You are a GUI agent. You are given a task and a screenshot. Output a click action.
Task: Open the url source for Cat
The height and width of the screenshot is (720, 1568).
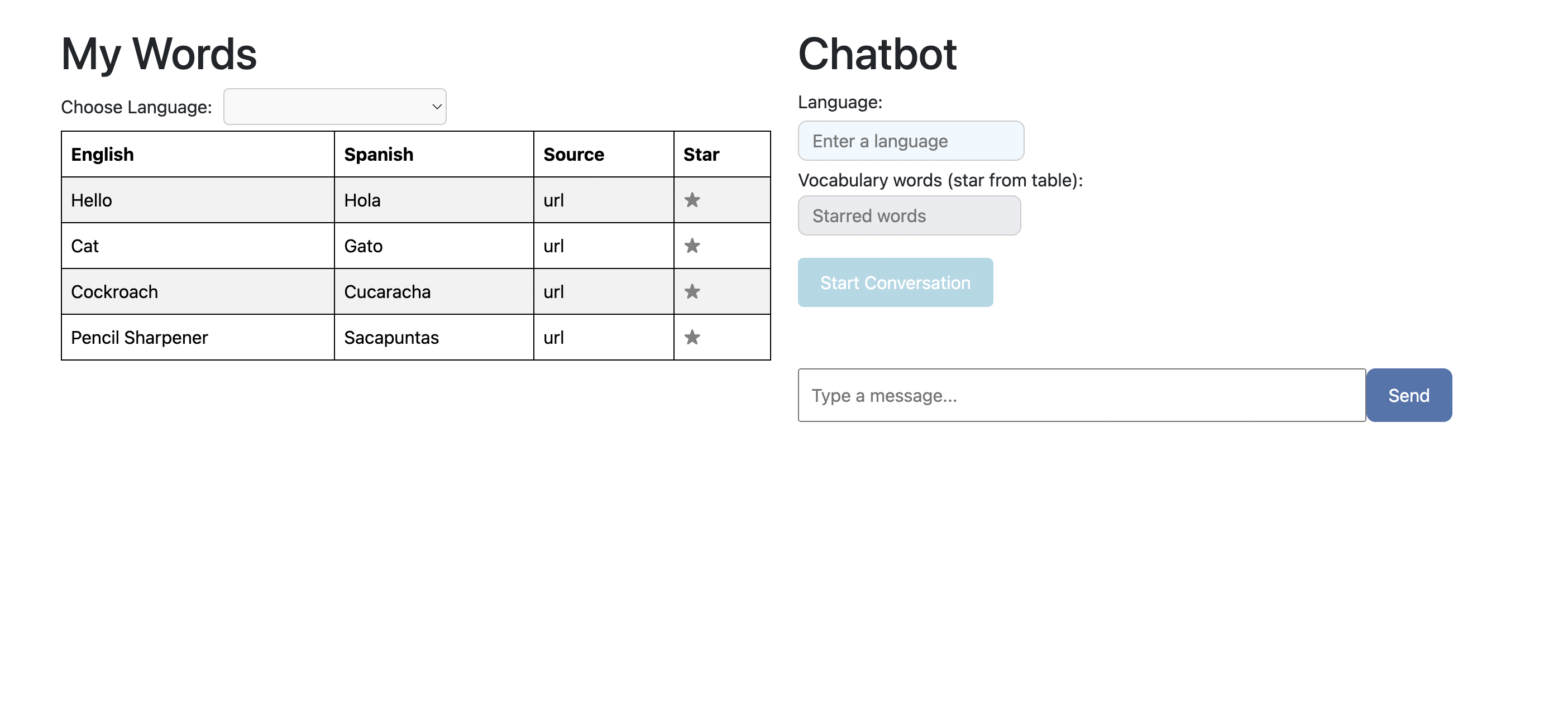coord(554,246)
